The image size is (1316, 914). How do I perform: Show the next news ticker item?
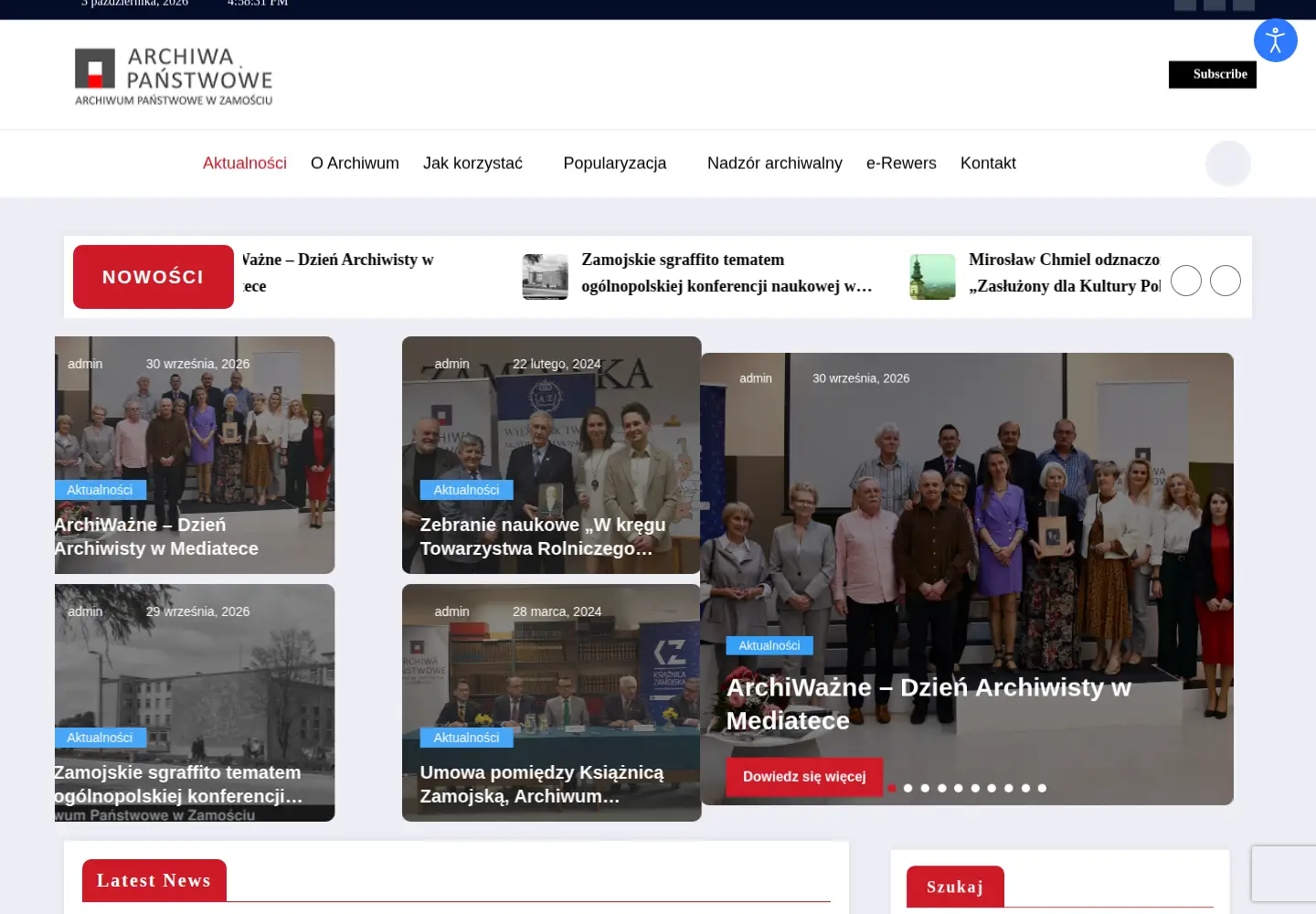[1226, 281]
